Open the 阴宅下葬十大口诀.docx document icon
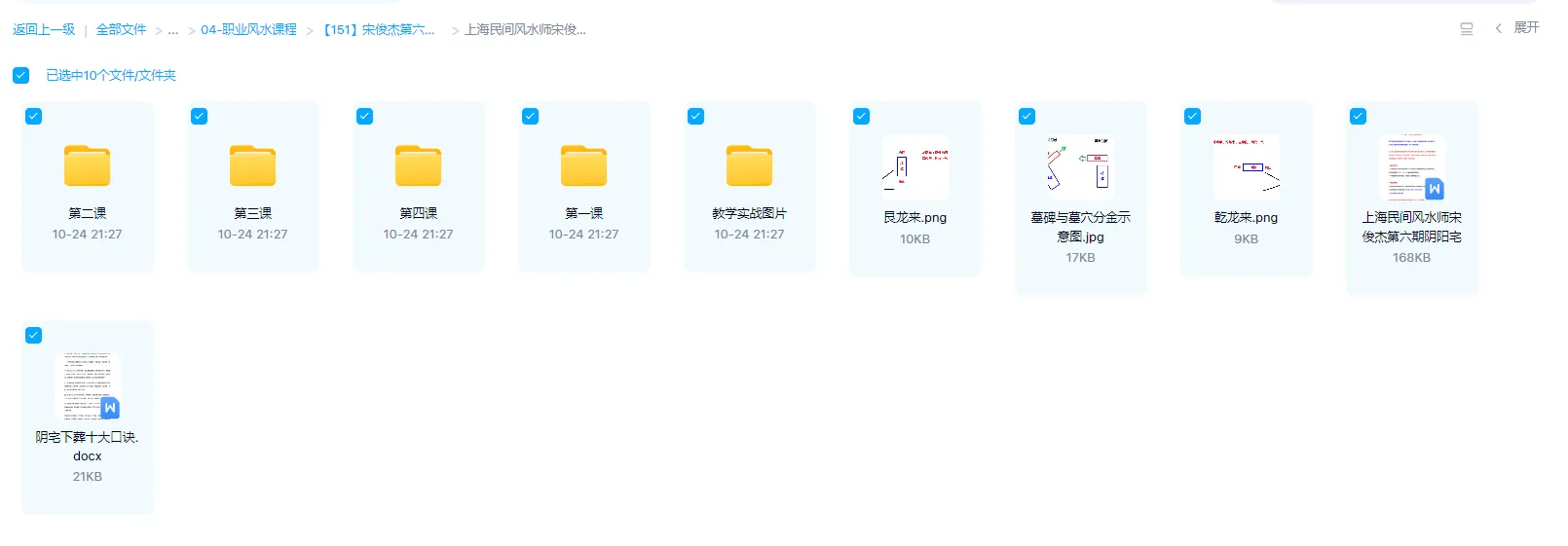Image resolution: width=1568 pixels, height=546 pixels. coord(88,386)
